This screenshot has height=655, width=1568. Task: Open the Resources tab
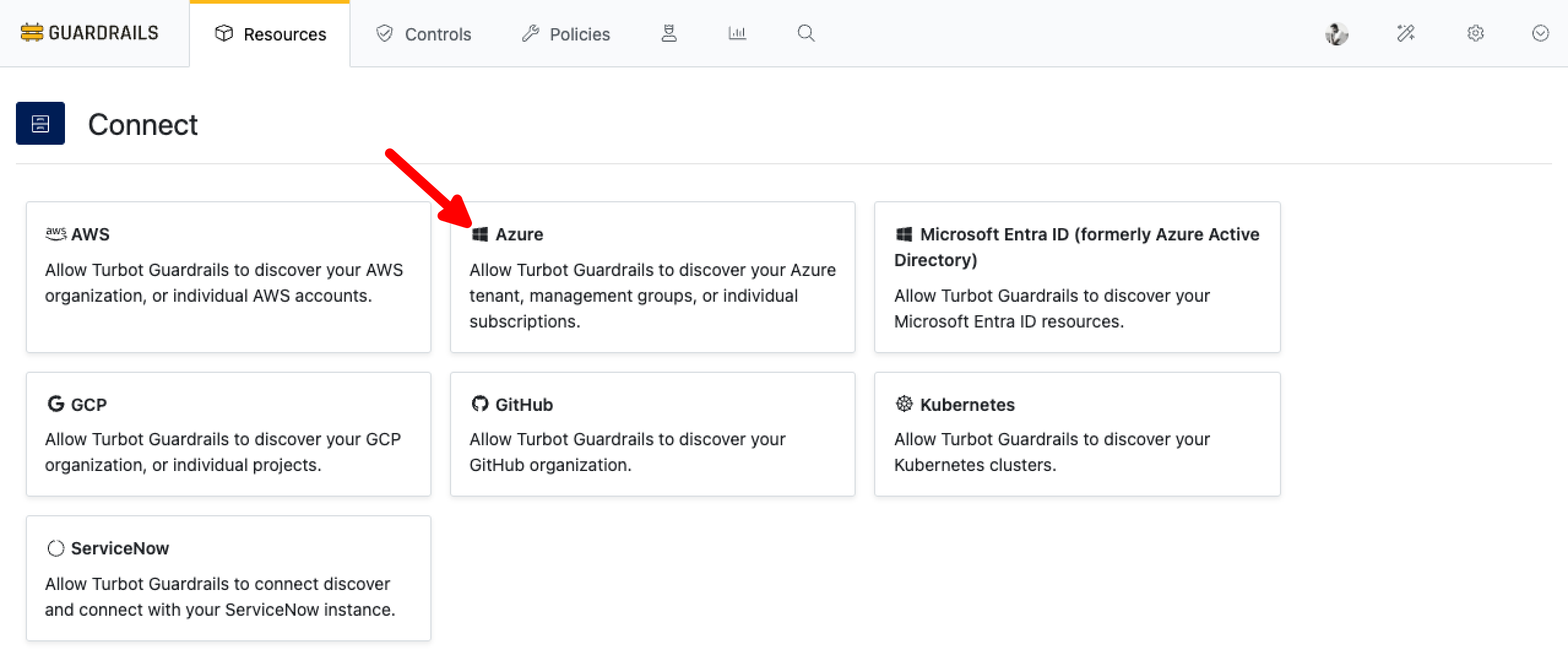pos(270,34)
